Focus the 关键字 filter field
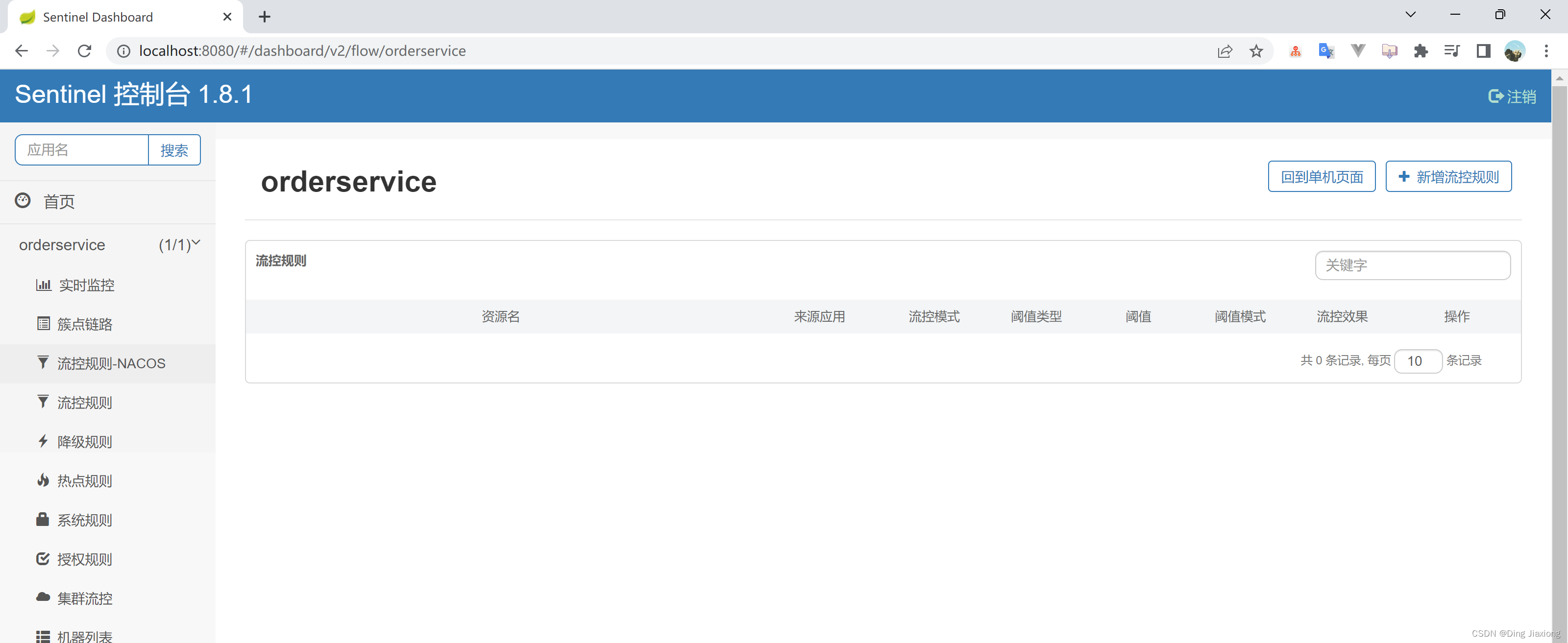 1412,265
